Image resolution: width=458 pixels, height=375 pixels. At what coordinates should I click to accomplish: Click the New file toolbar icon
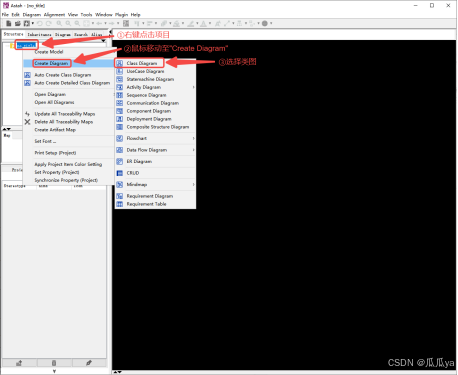(x=9, y=23)
